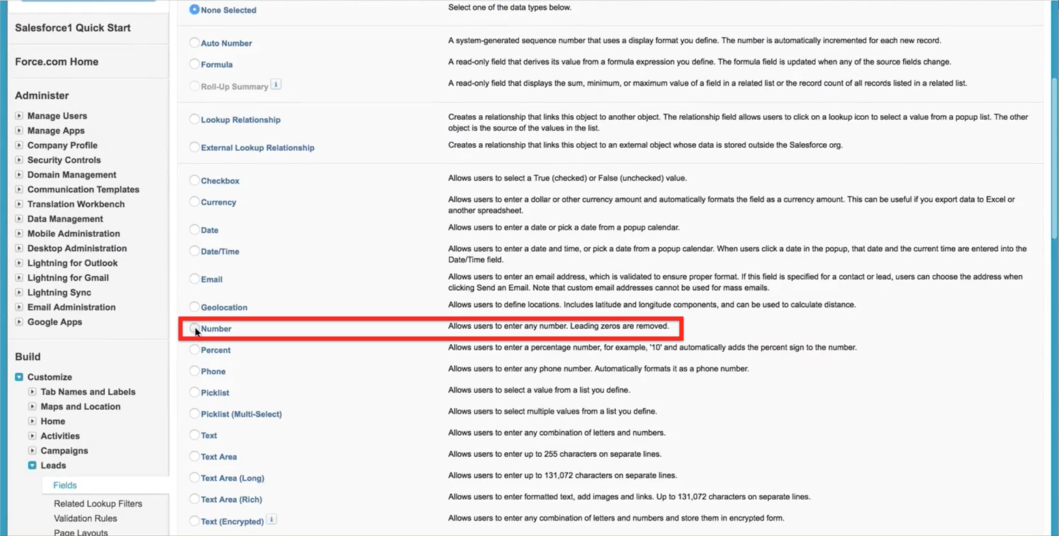Expand the Activities node

tap(32, 436)
